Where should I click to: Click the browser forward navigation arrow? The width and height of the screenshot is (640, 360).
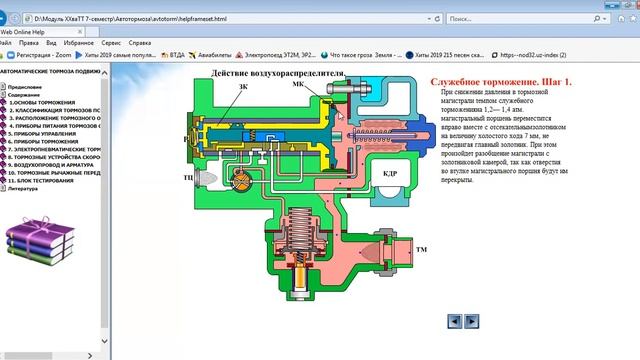[14, 18]
